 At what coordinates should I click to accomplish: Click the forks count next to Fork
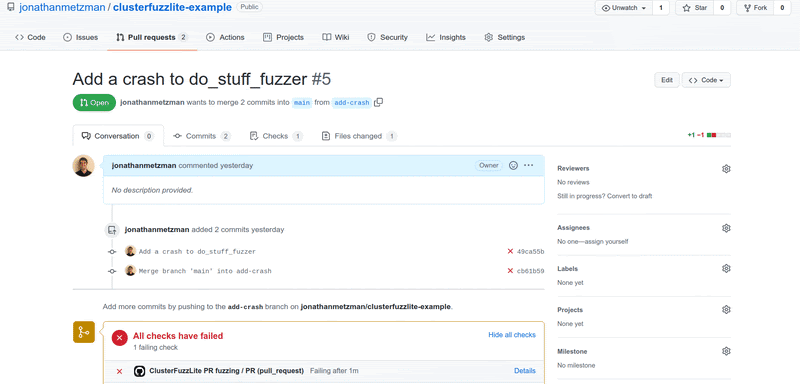782,8
